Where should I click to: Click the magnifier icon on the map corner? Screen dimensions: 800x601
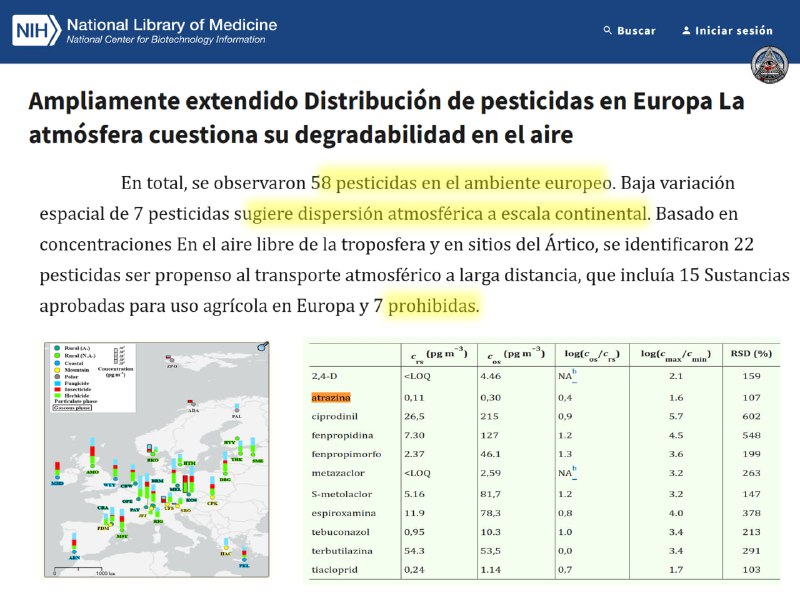[x=264, y=347]
